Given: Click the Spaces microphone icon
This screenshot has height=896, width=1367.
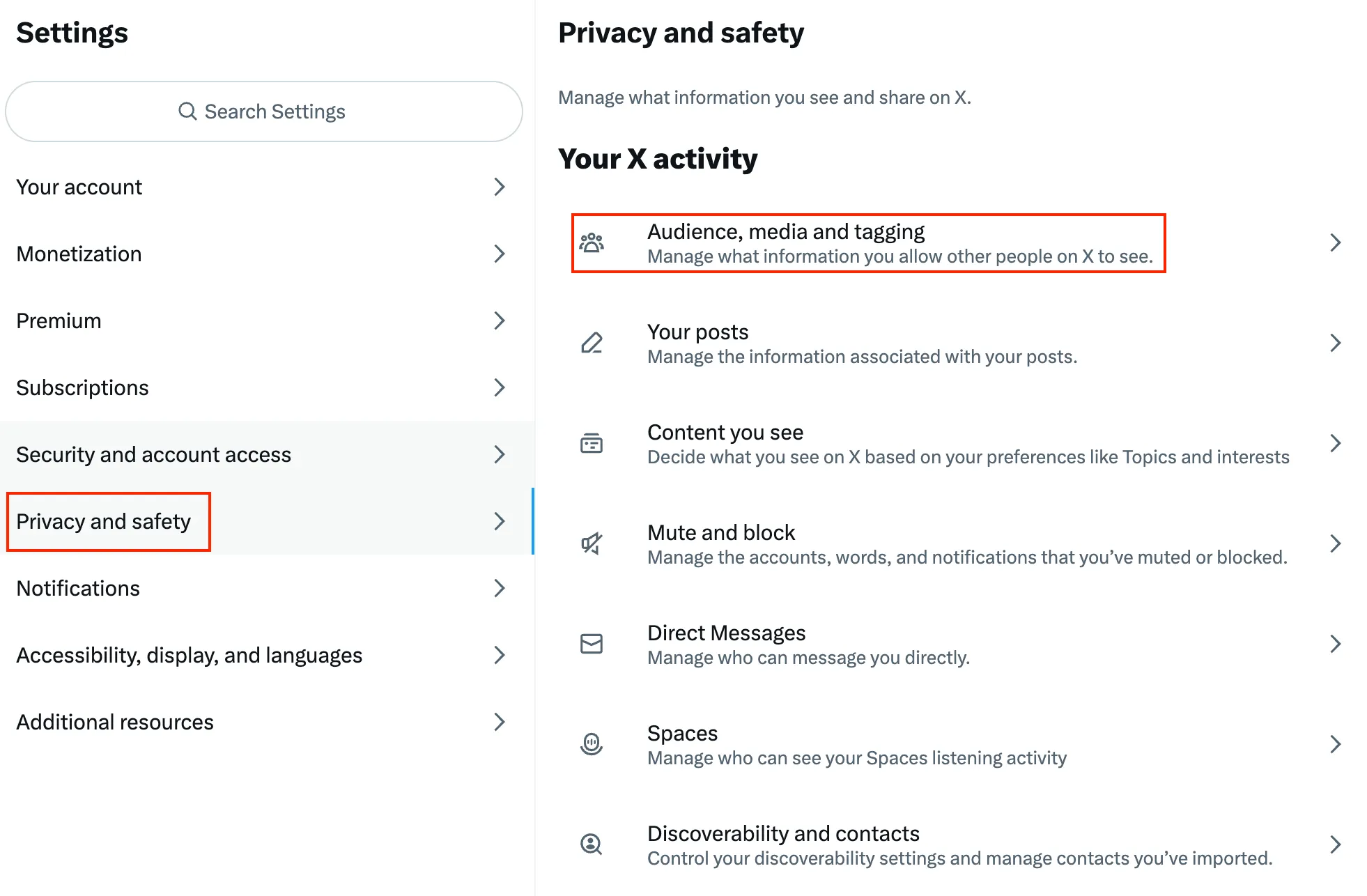Looking at the screenshot, I should click(x=592, y=744).
